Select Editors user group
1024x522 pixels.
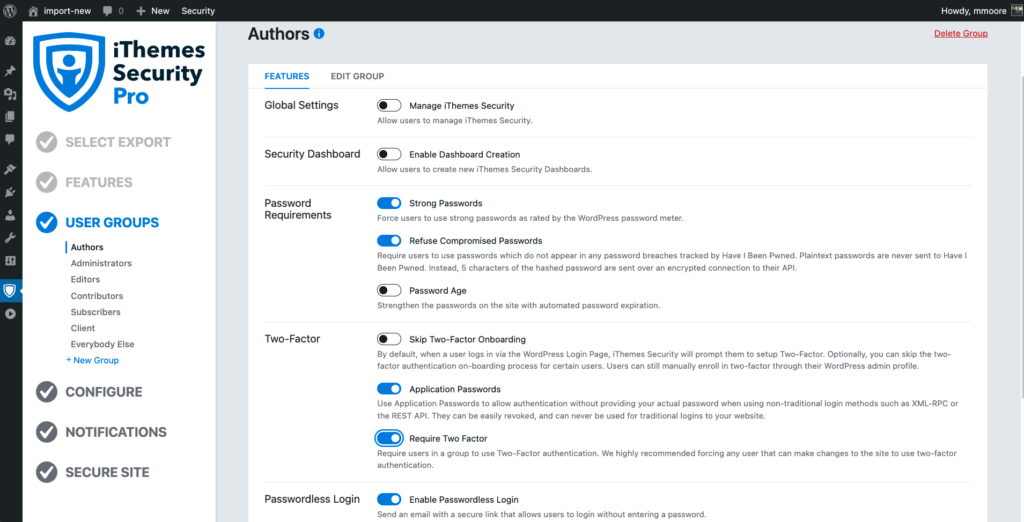[x=86, y=279]
